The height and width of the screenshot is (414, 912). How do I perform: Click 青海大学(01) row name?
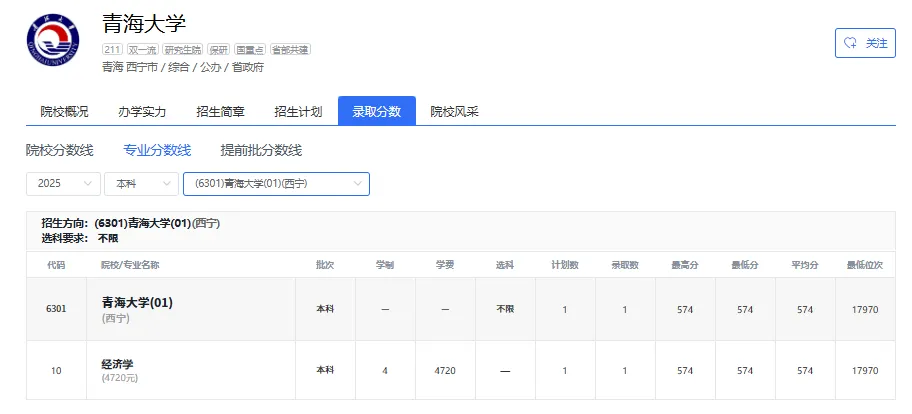(137, 303)
